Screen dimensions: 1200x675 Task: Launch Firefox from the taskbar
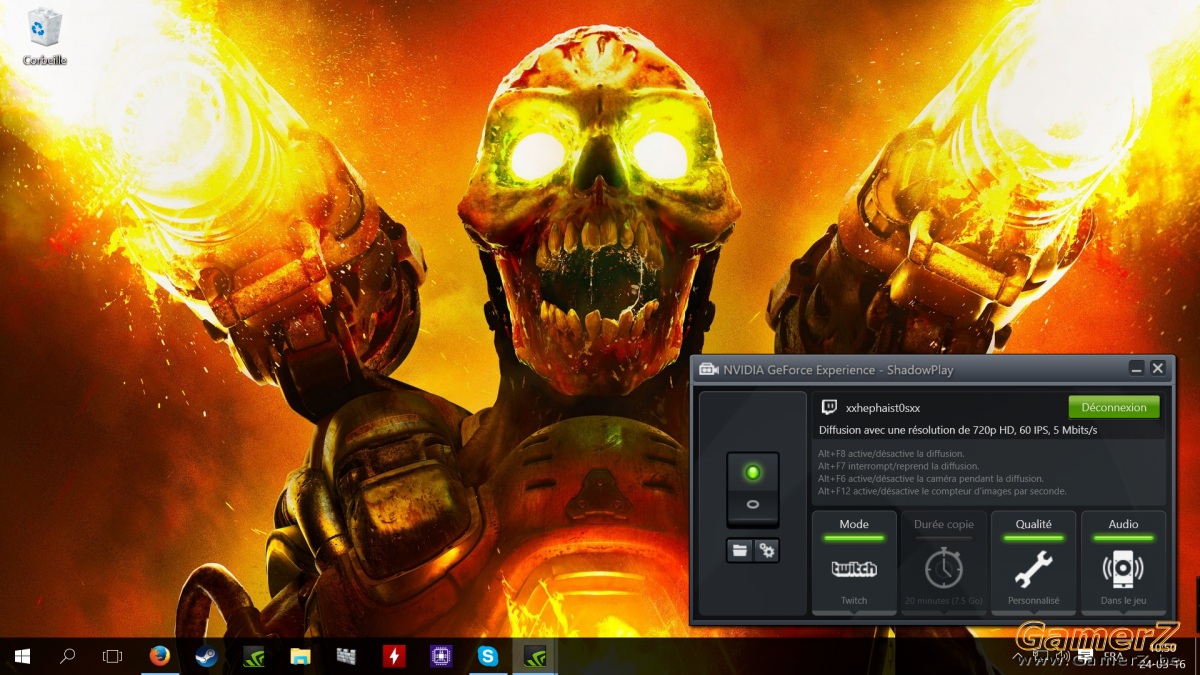pyautogui.click(x=160, y=656)
